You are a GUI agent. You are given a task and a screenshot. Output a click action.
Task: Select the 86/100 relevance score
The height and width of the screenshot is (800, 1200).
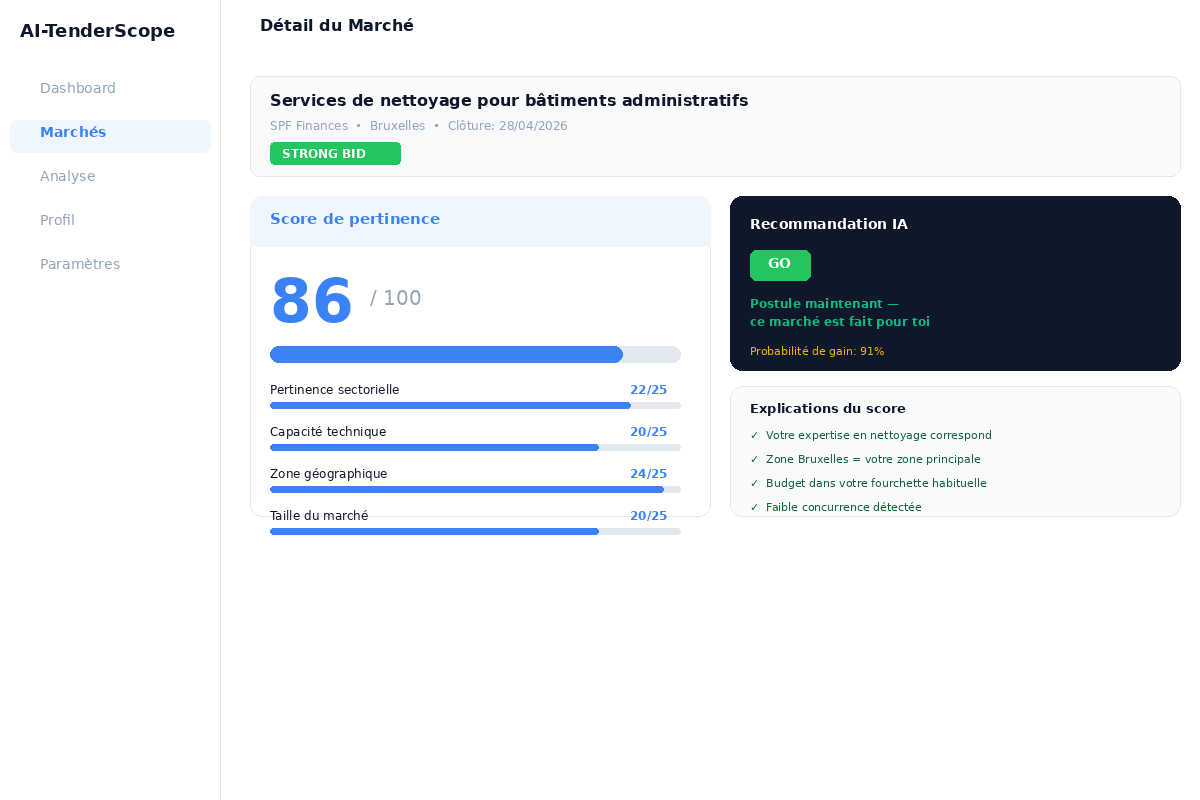311,297
